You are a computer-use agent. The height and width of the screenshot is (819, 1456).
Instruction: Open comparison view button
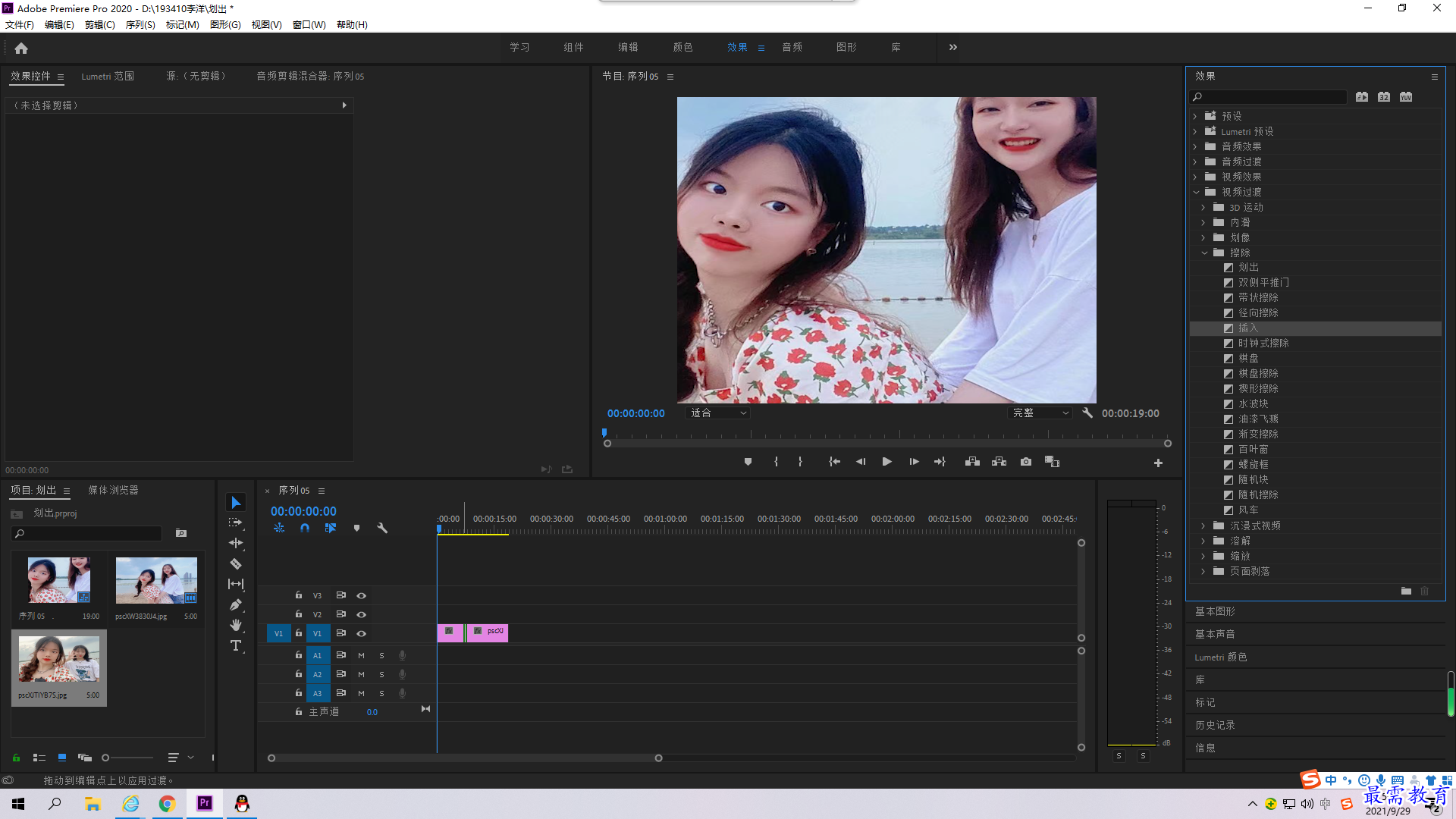[x=1052, y=462]
